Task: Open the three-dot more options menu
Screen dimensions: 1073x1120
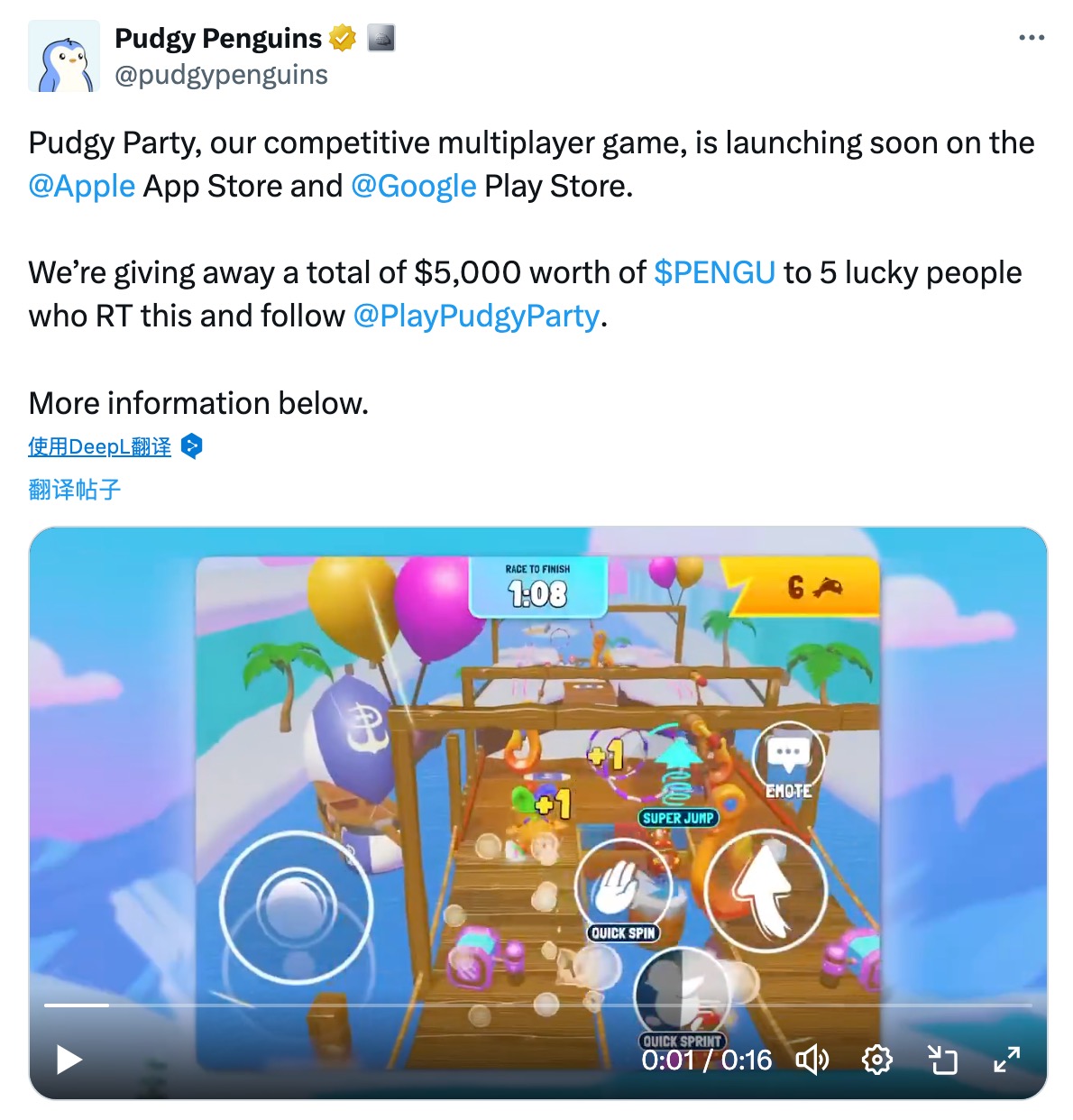Action: click(1031, 38)
